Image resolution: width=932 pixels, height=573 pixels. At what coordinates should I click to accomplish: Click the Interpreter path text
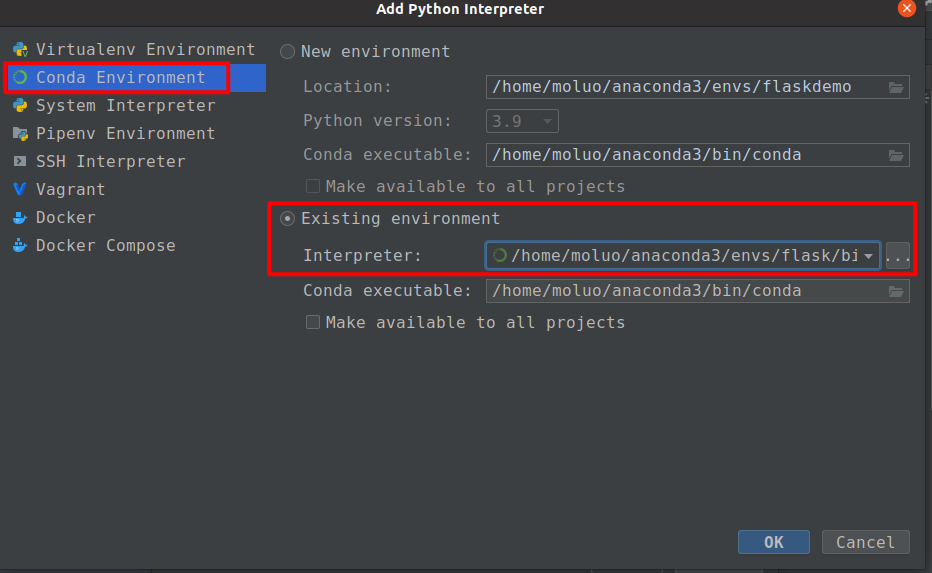684,256
